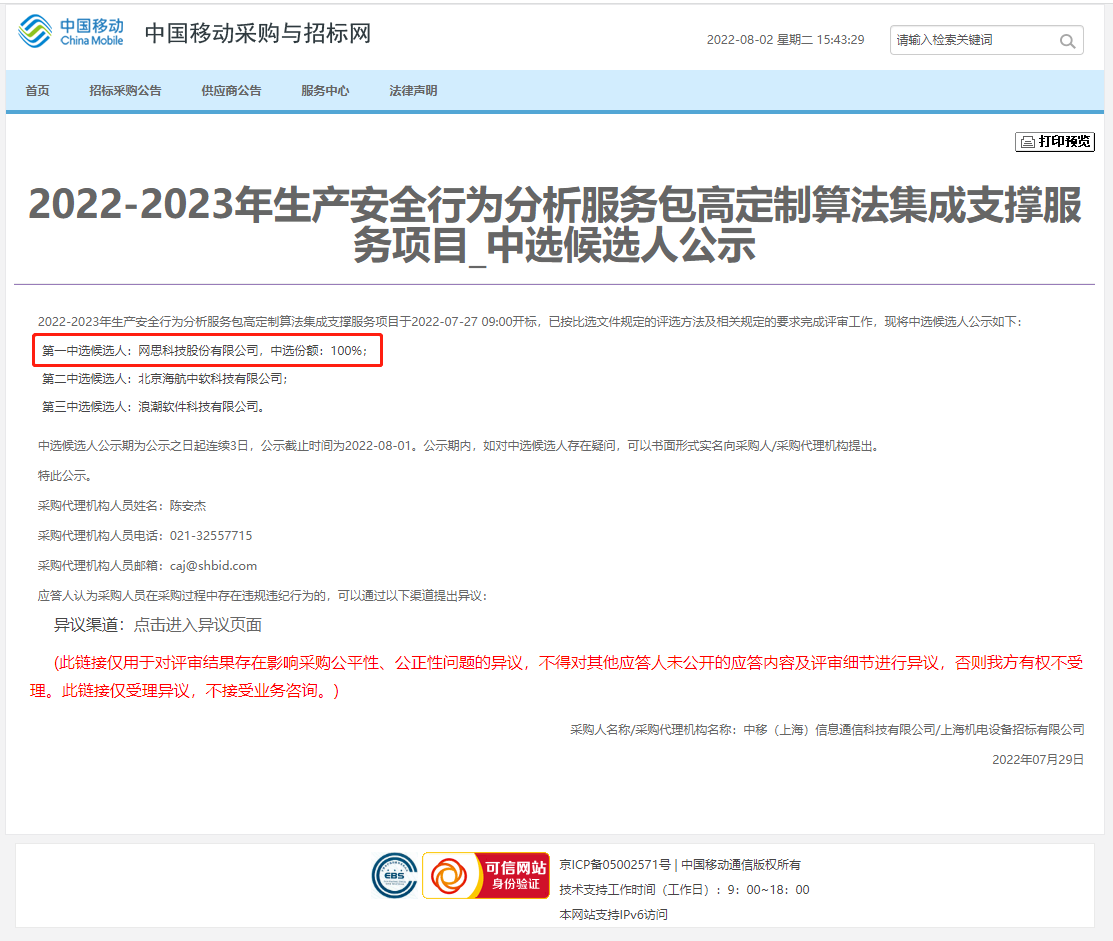Open the 打印预览 printer icon

pos(1029,141)
